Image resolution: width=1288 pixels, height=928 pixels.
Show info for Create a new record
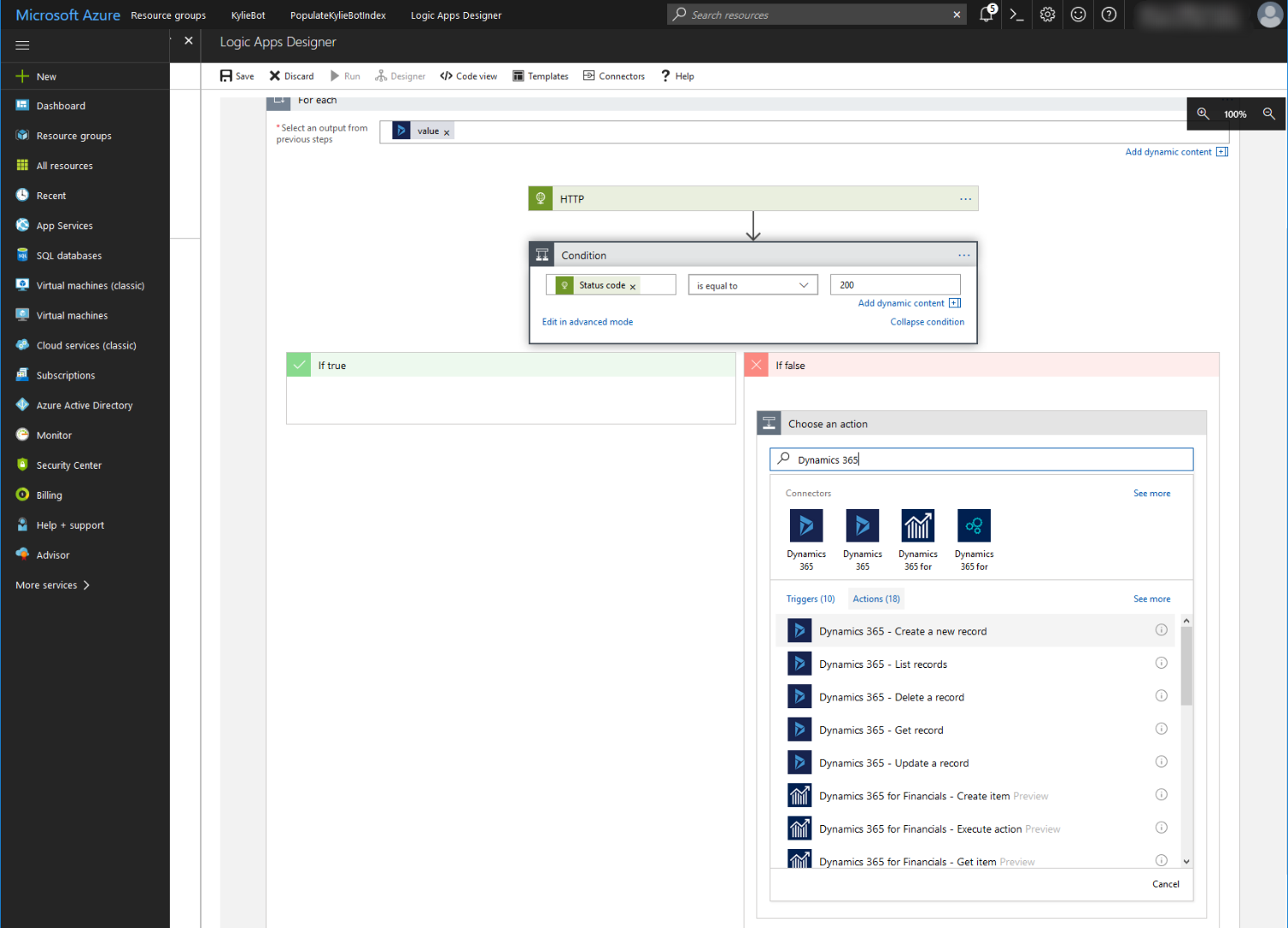point(1161,630)
